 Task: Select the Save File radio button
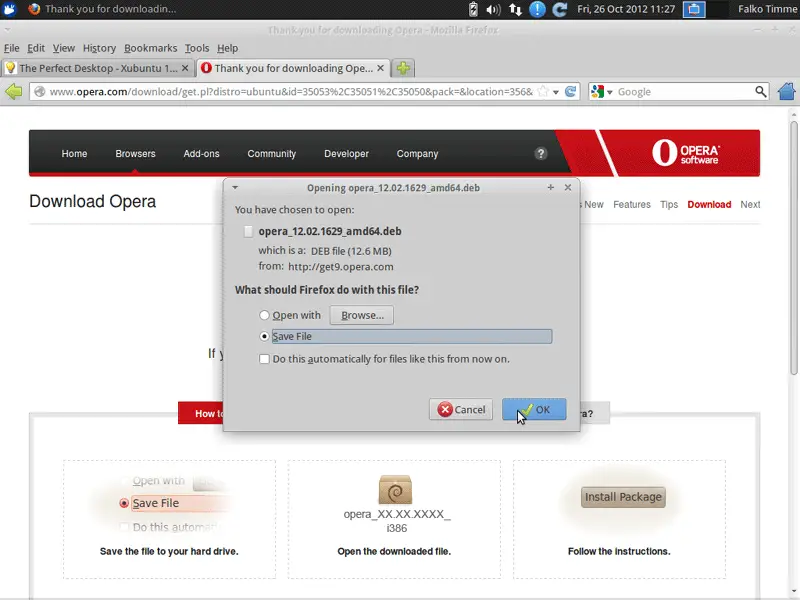264,336
